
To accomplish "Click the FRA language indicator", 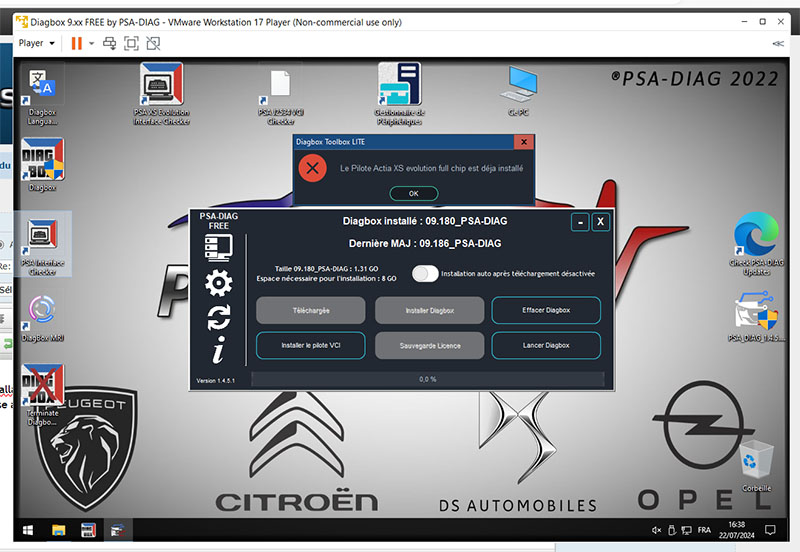I will pos(704,530).
